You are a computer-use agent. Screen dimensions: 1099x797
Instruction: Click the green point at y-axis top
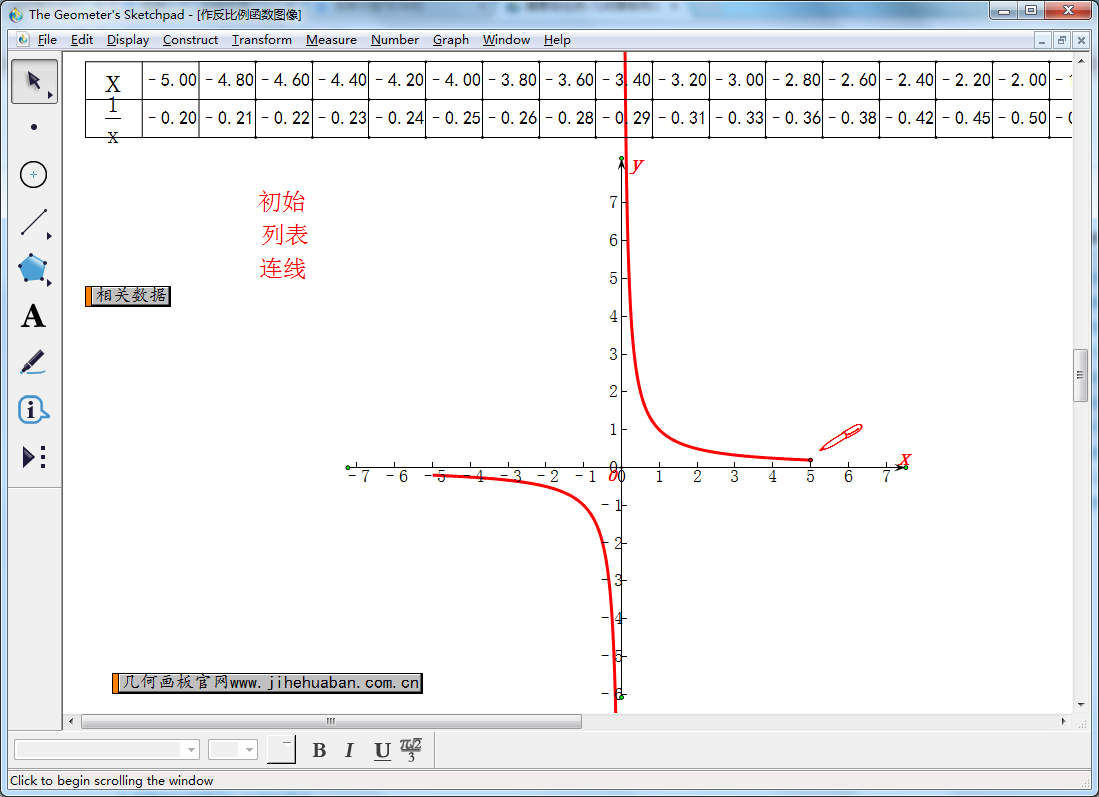(621, 159)
